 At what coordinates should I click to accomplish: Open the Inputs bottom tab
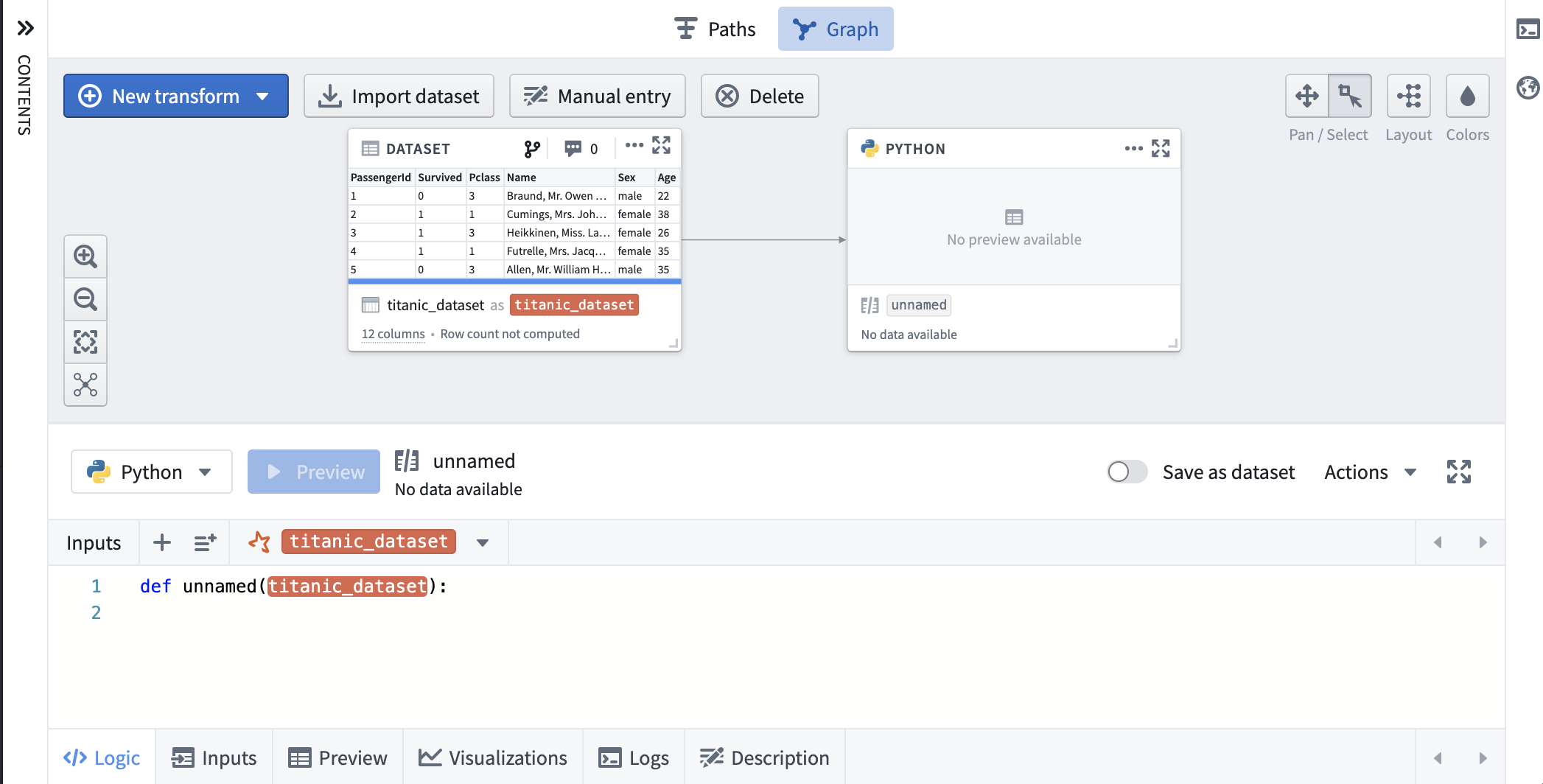214,757
